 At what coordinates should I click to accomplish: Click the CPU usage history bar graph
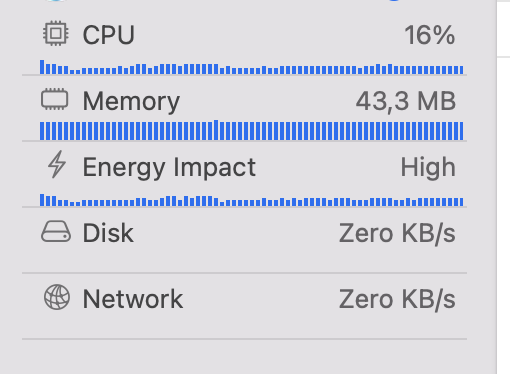252,67
